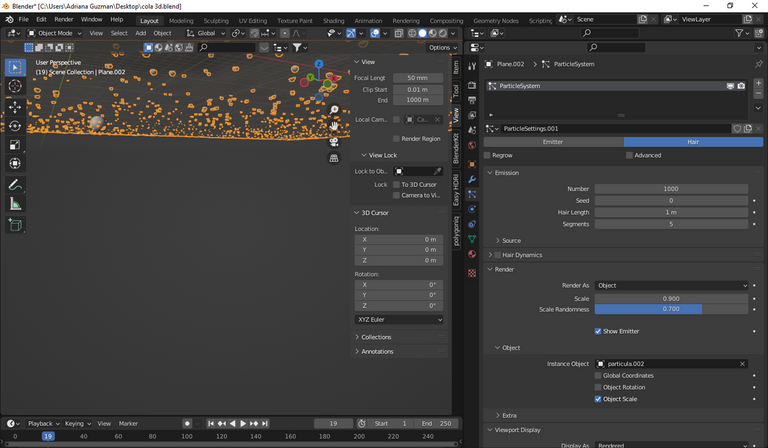Open the Render As Object dropdown

click(x=672, y=285)
